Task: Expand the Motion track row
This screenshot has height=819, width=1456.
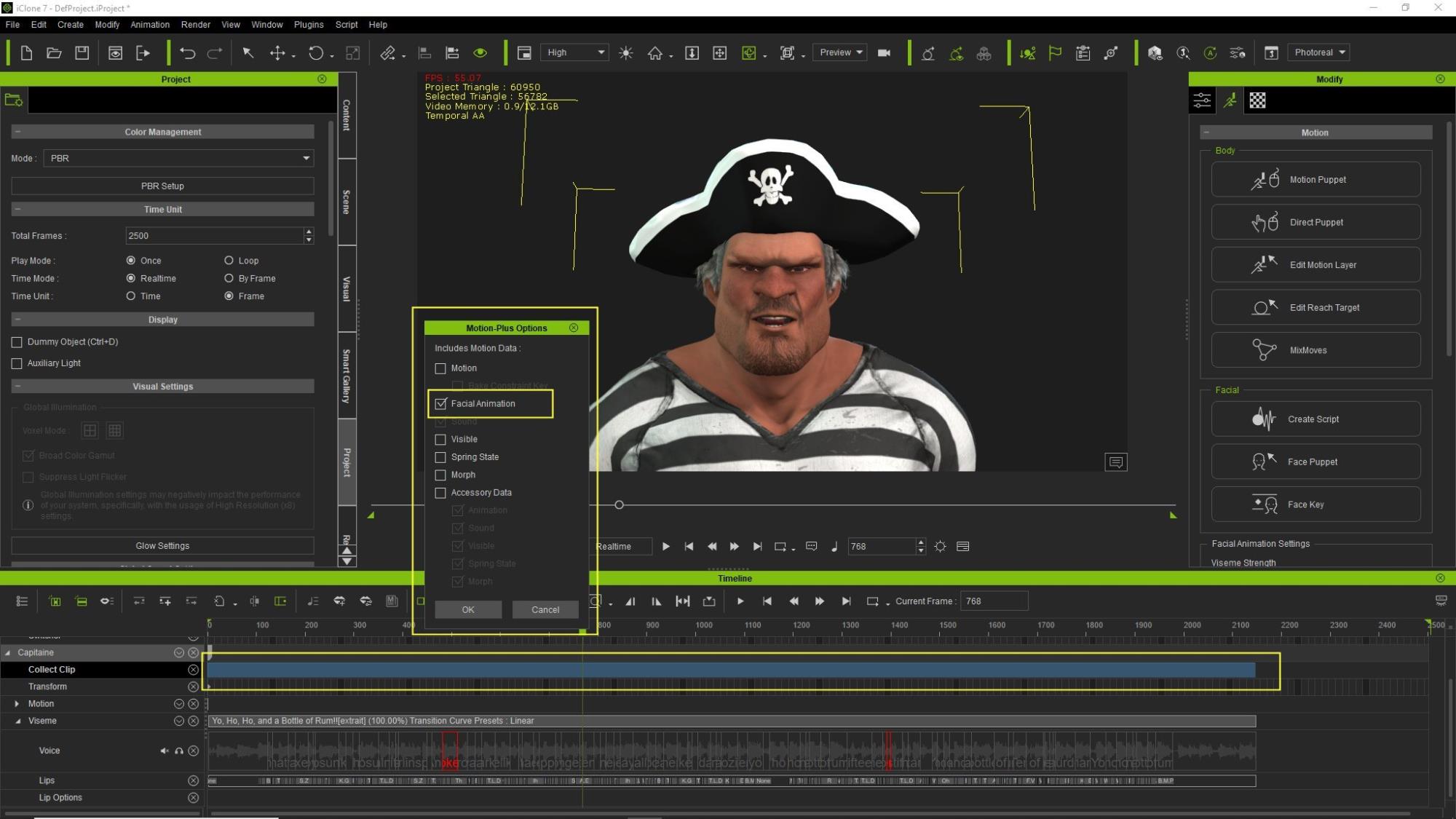Action: coord(17,704)
